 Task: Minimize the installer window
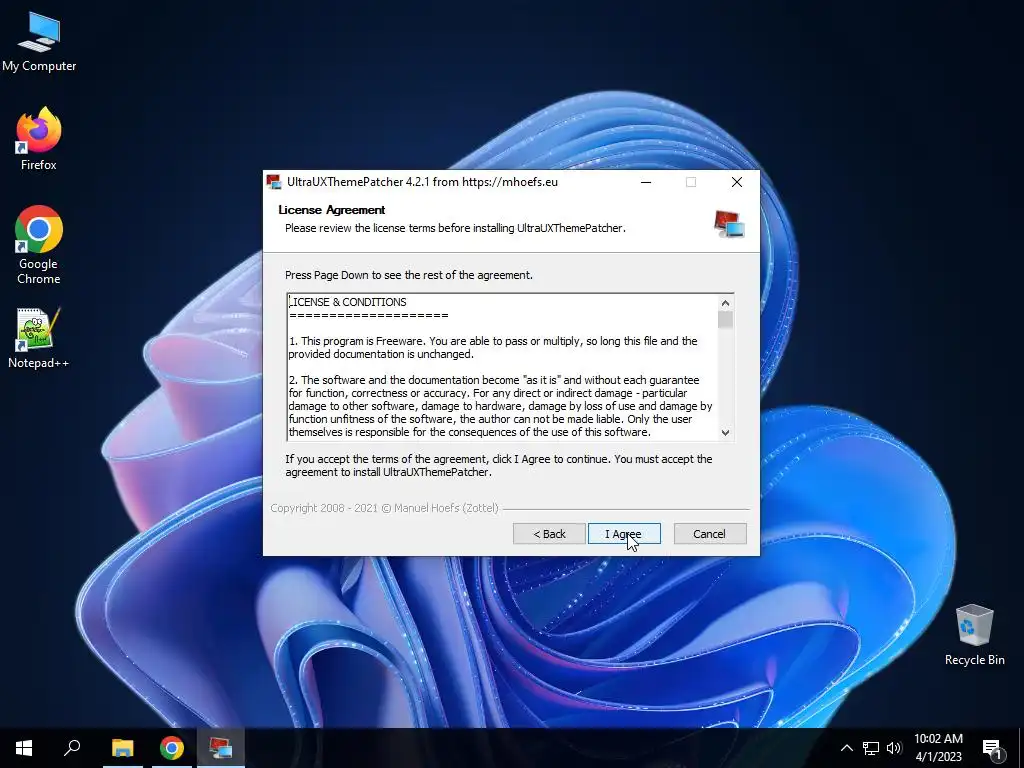point(646,182)
